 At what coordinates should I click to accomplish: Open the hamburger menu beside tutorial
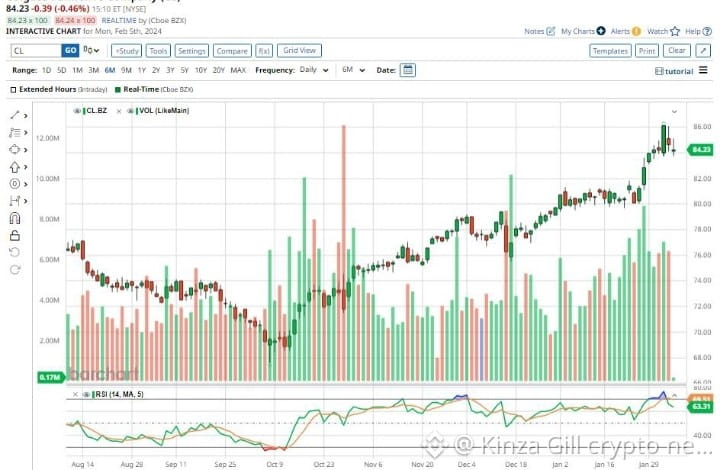click(703, 70)
